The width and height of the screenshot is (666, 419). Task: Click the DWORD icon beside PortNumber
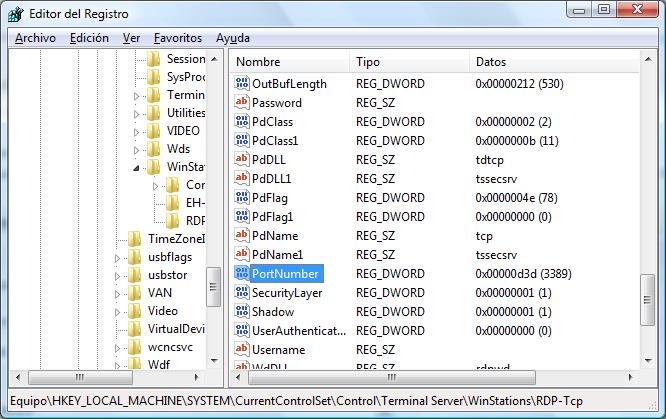(x=242, y=273)
